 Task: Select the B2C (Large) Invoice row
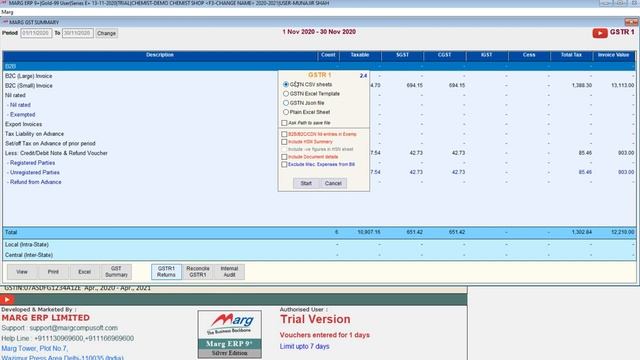tap(319, 76)
